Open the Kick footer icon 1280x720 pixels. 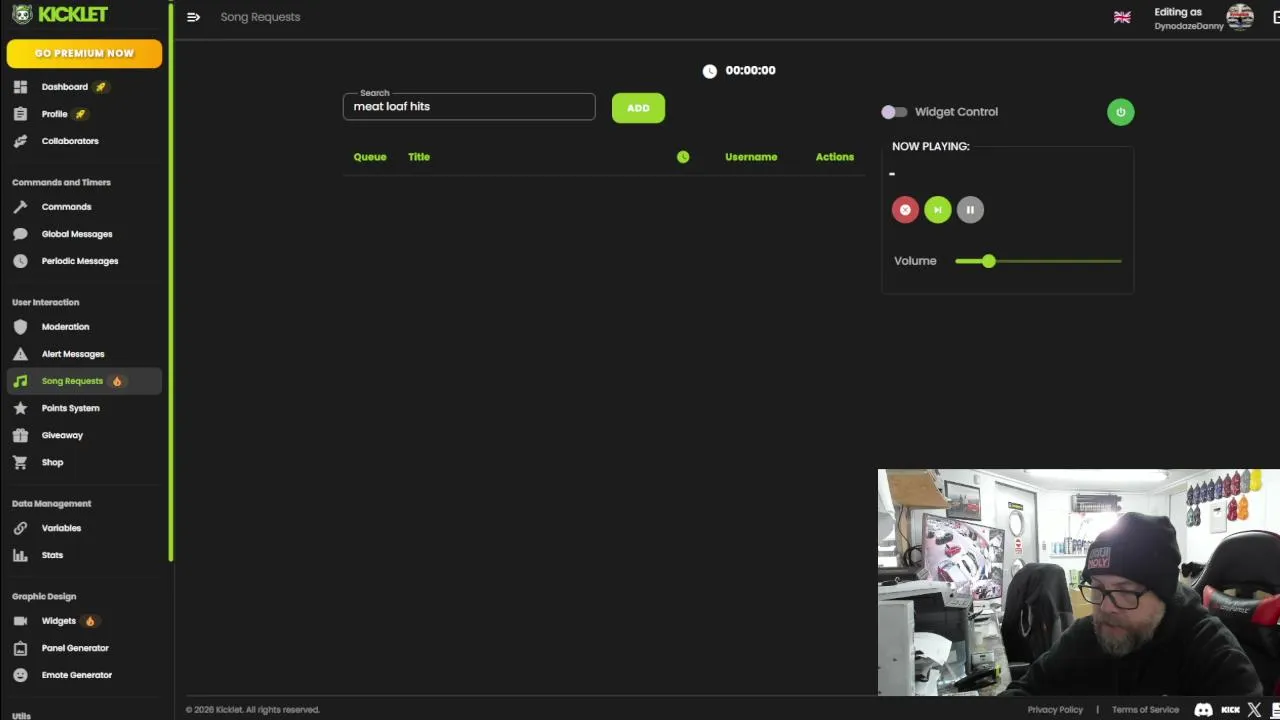click(x=1230, y=710)
